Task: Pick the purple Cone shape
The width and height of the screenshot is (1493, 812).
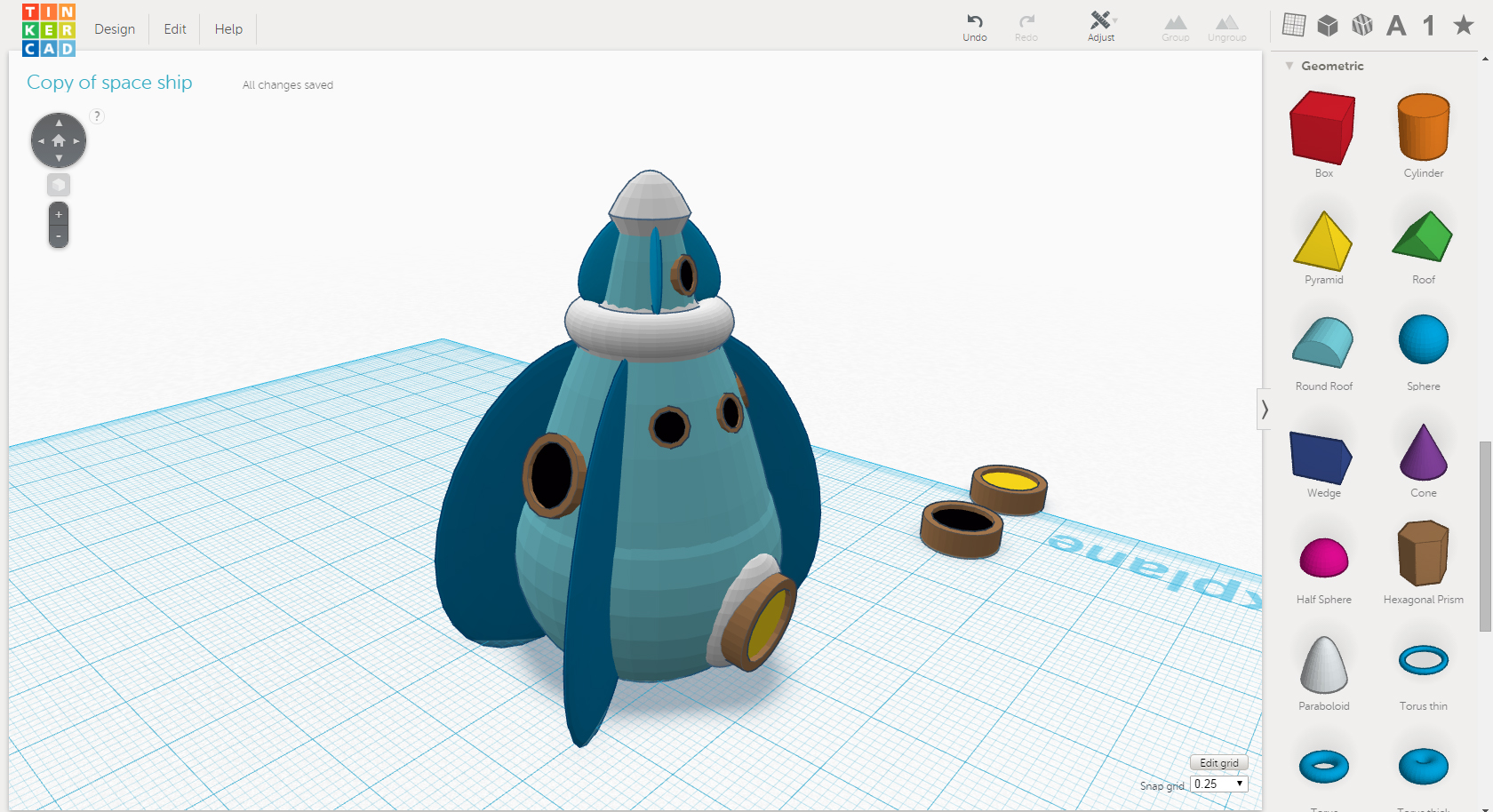Action: pos(1424,453)
